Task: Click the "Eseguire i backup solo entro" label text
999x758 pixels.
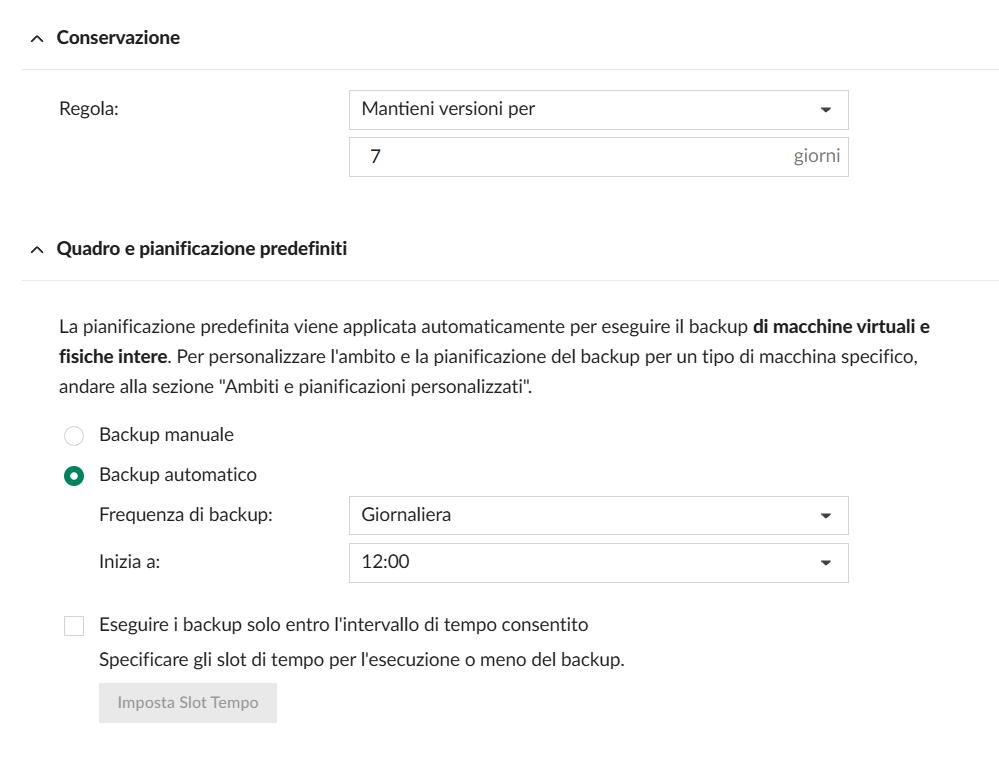Action: pyautogui.click(x=343, y=625)
